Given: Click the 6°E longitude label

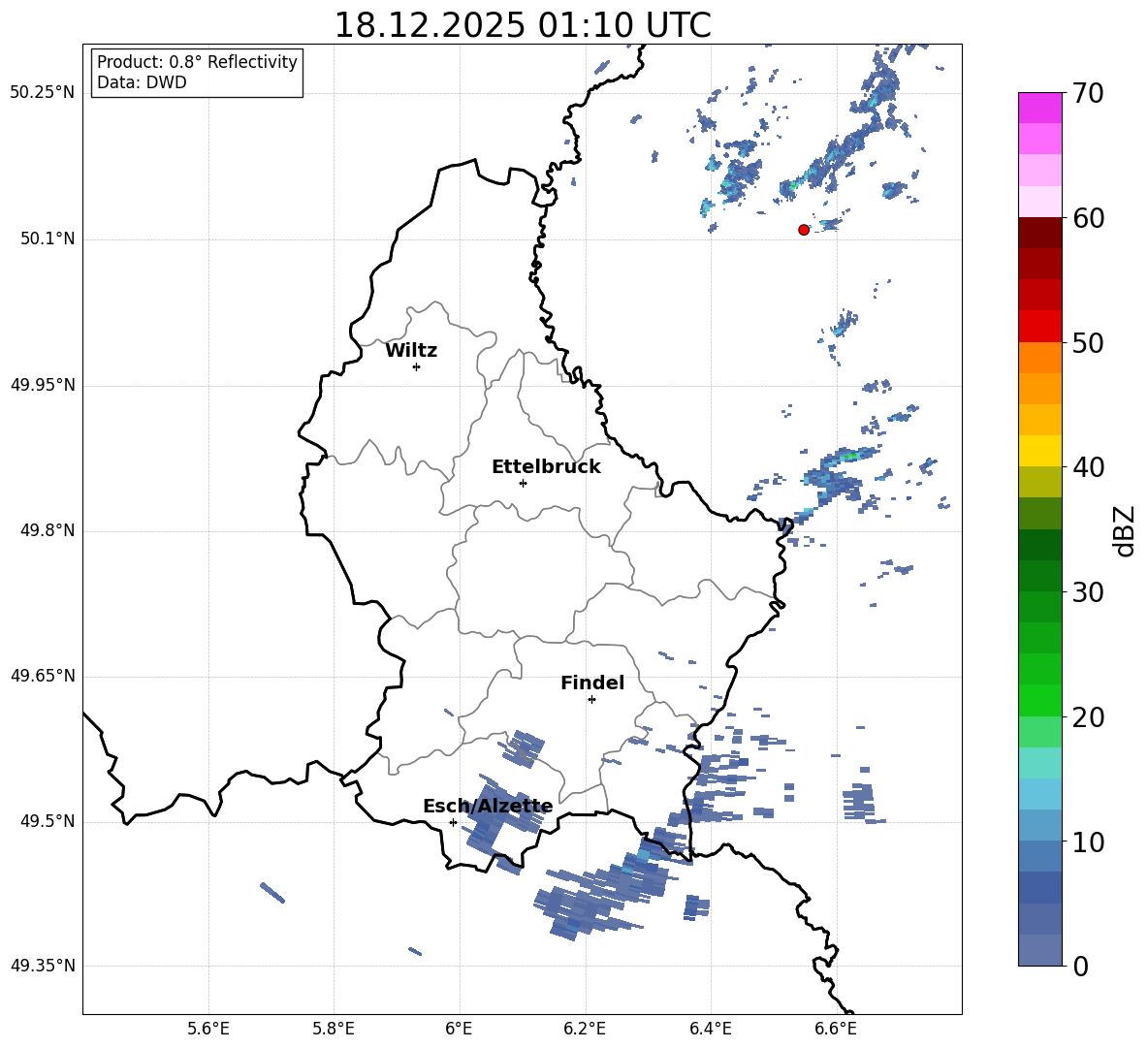Looking at the screenshot, I should tap(459, 1029).
